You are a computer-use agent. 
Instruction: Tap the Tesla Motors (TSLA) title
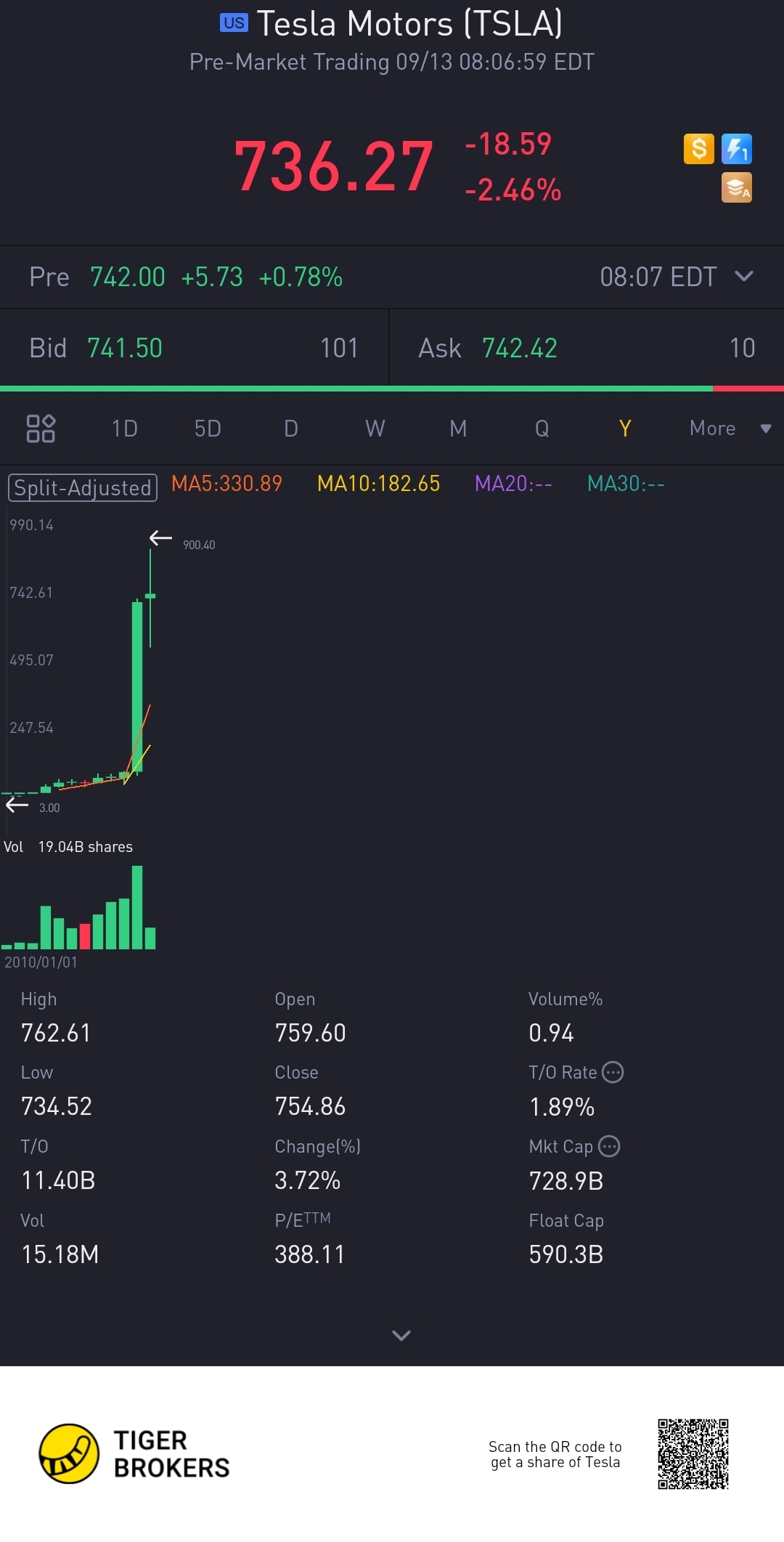[409, 23]
